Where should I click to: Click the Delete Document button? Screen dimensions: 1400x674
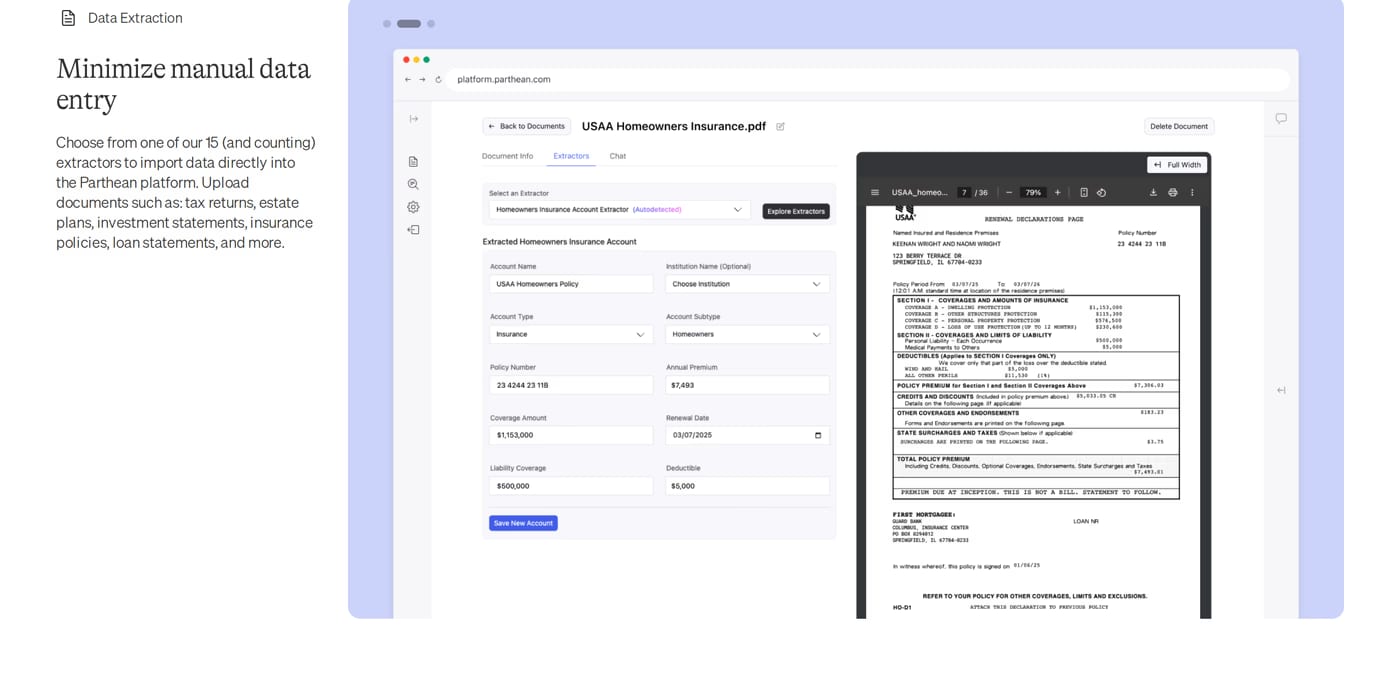[1179, 126]
